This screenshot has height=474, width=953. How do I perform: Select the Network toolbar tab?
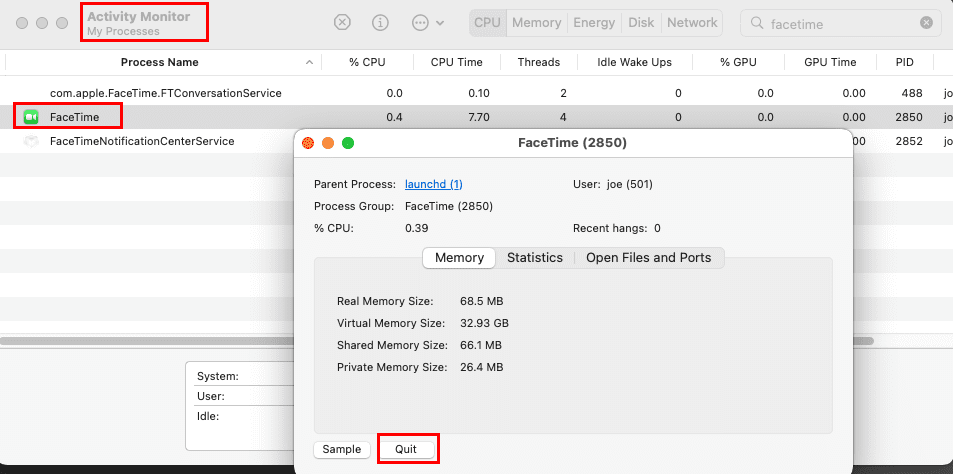point(692,22)
